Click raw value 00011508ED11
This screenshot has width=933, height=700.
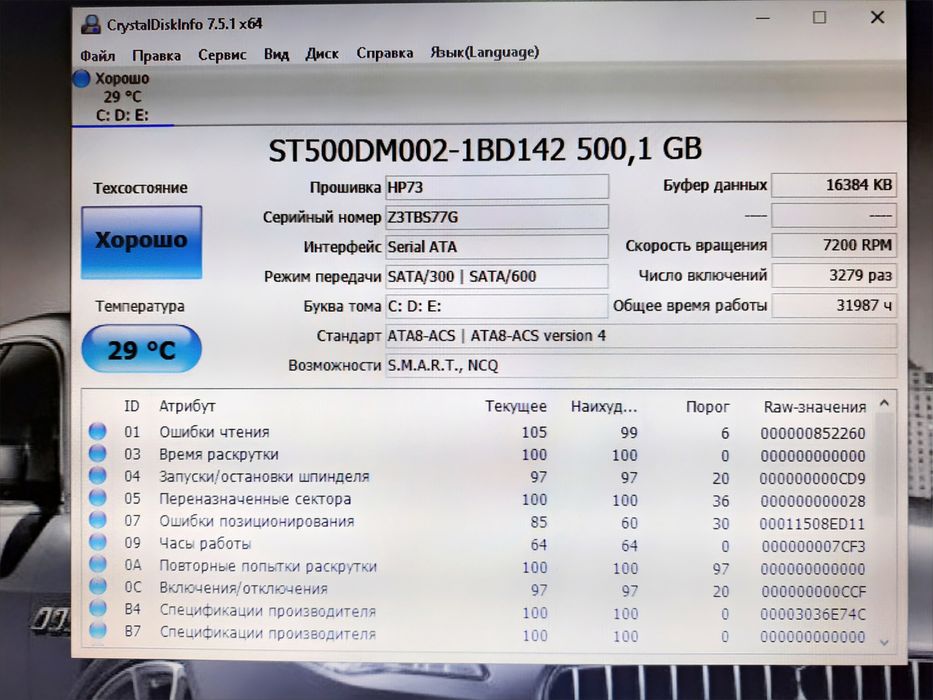[812, 524]
